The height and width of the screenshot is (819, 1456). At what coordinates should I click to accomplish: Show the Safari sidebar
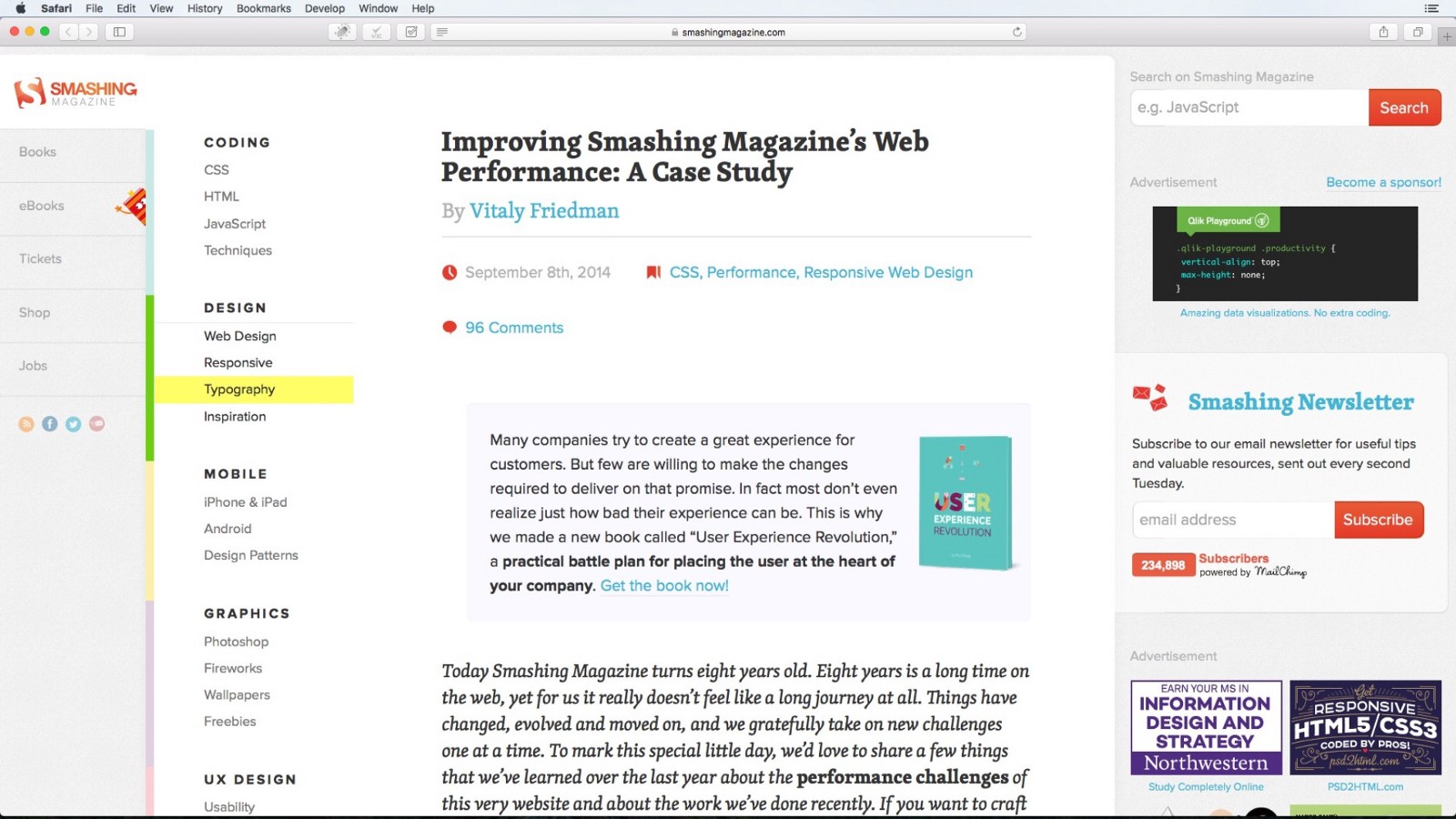119,32
